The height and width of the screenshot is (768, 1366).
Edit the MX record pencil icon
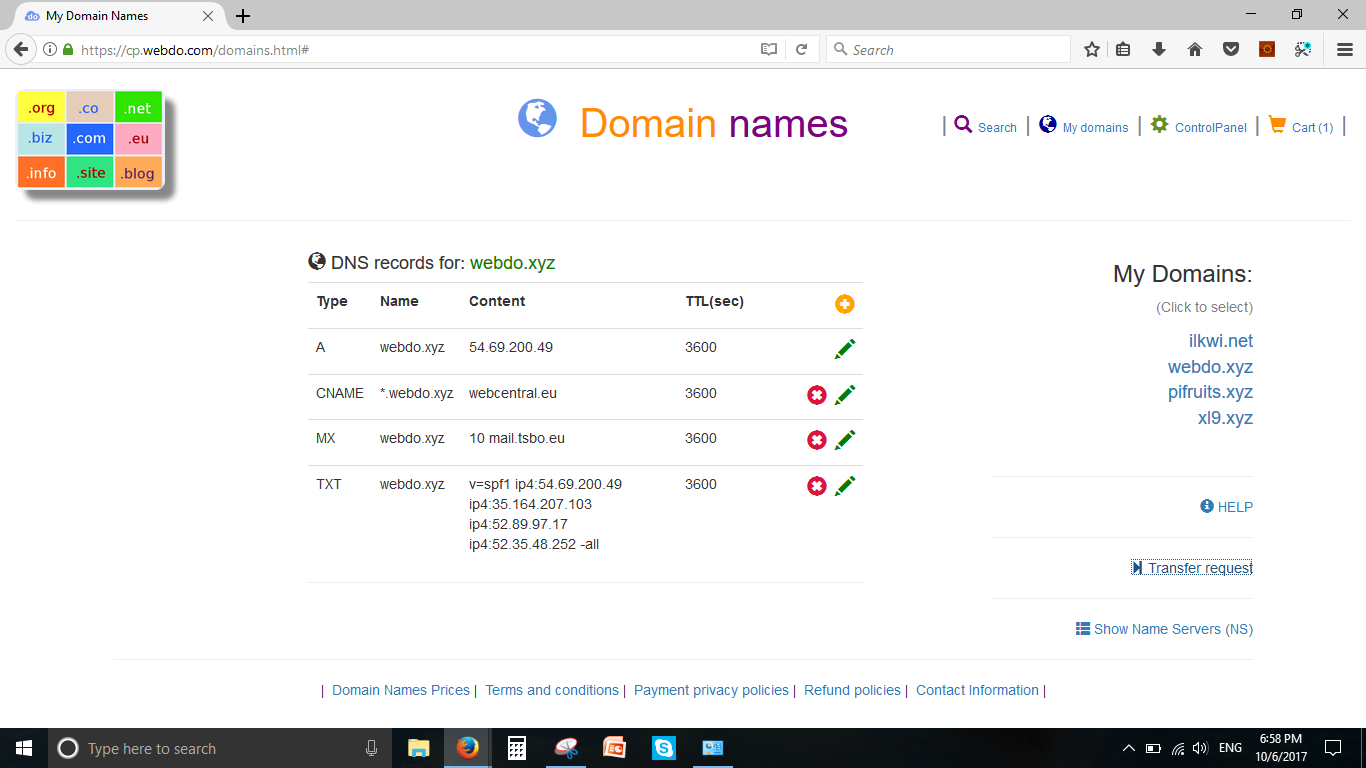[x=845, y=440]
